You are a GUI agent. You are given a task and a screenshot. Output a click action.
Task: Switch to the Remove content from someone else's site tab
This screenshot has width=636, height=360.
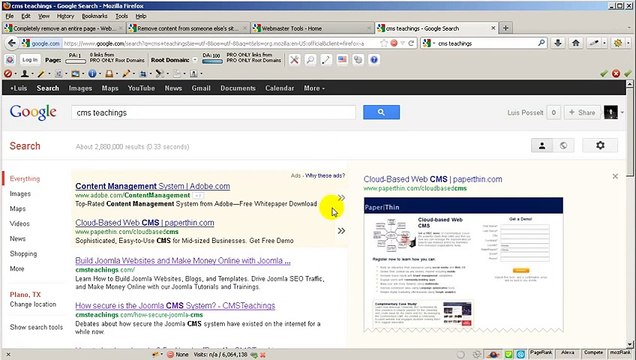click(x=187, y=28)
